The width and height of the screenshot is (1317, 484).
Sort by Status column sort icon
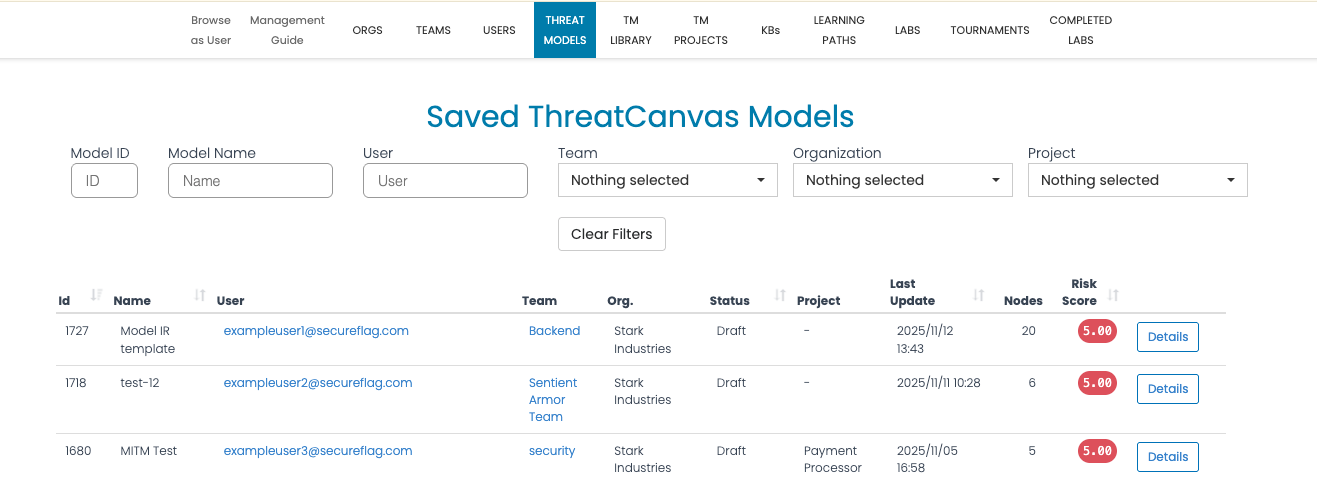click(780, 296)
